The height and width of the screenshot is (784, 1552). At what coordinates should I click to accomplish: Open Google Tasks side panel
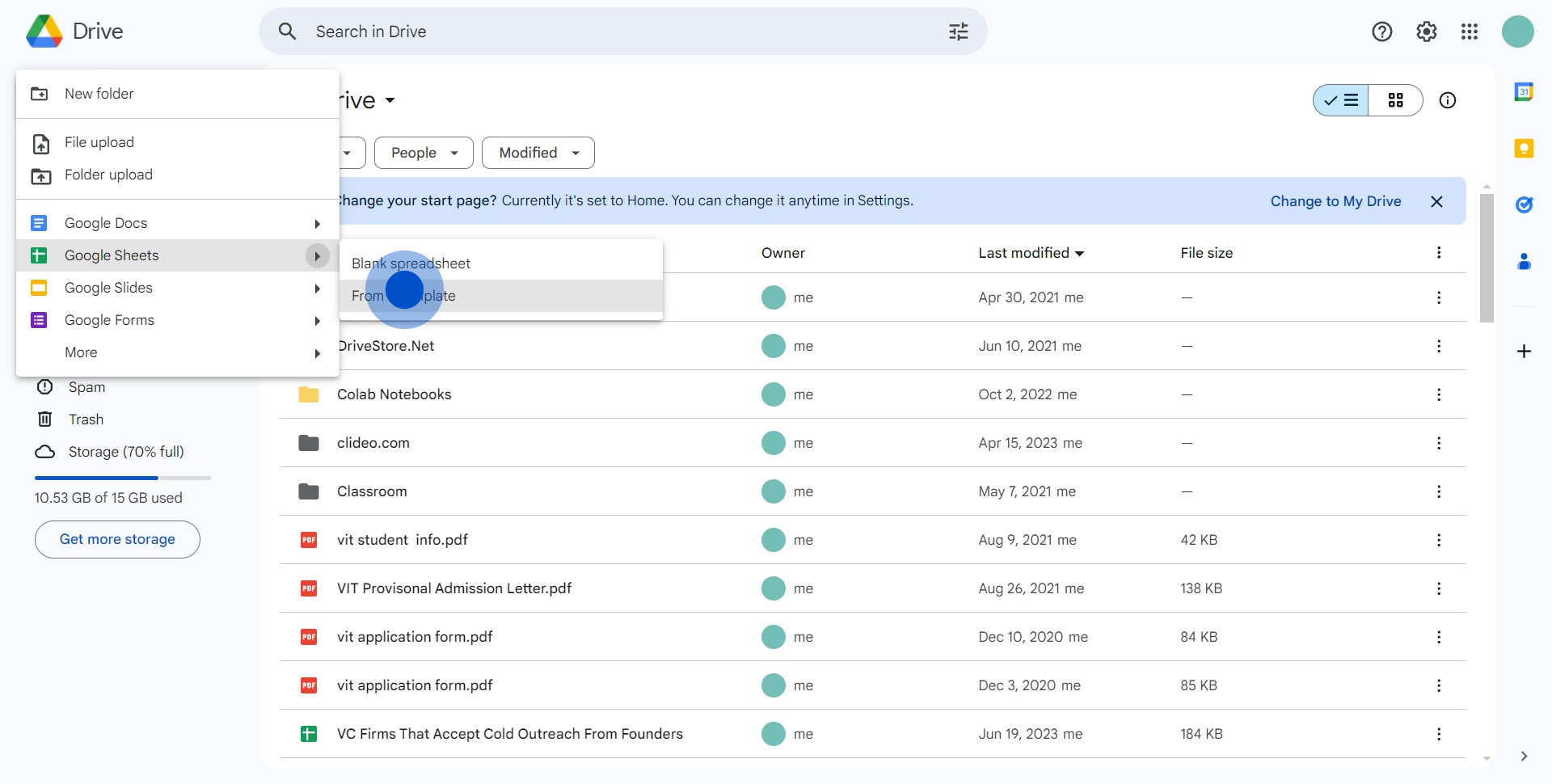pos(1524,205)
